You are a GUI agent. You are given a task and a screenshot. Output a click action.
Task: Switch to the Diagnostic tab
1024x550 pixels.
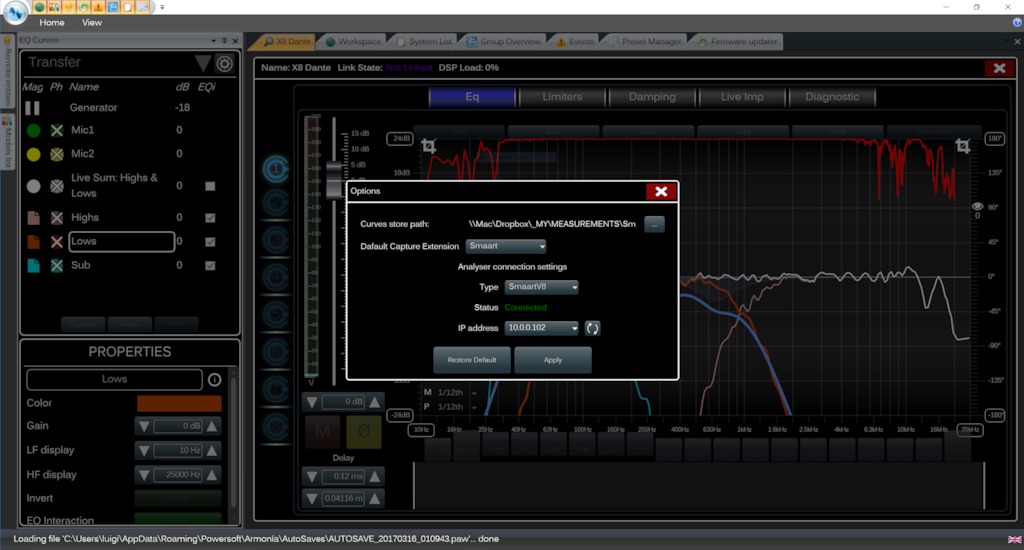point(832,97)
